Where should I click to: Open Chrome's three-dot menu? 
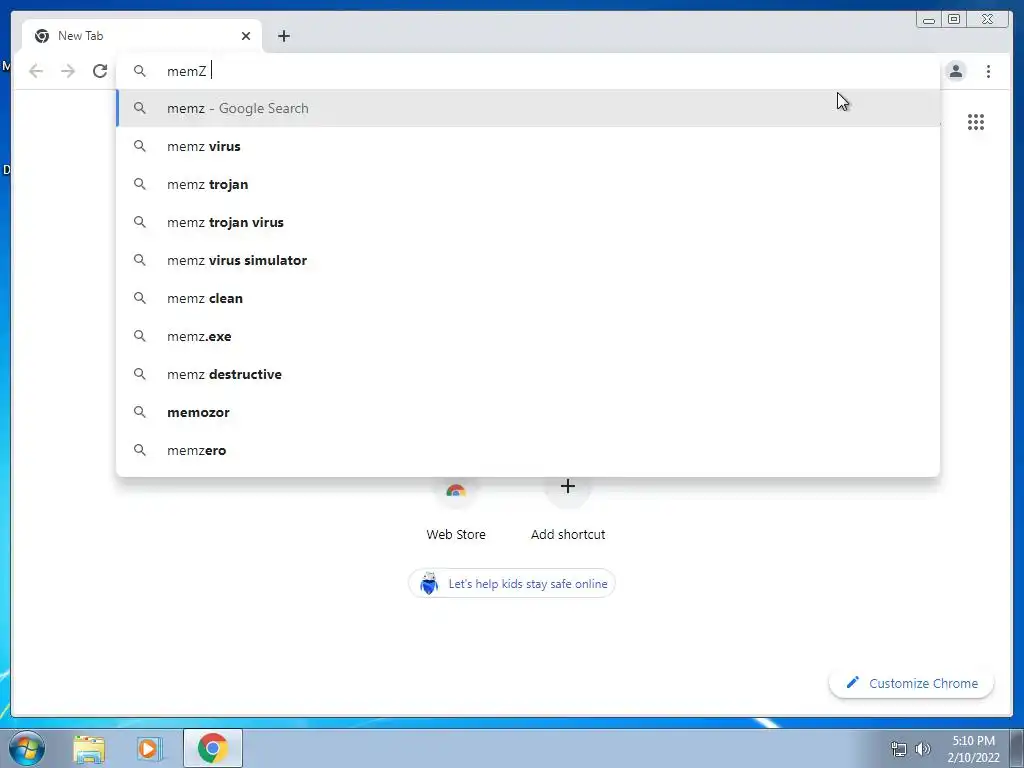pos(988,71)
